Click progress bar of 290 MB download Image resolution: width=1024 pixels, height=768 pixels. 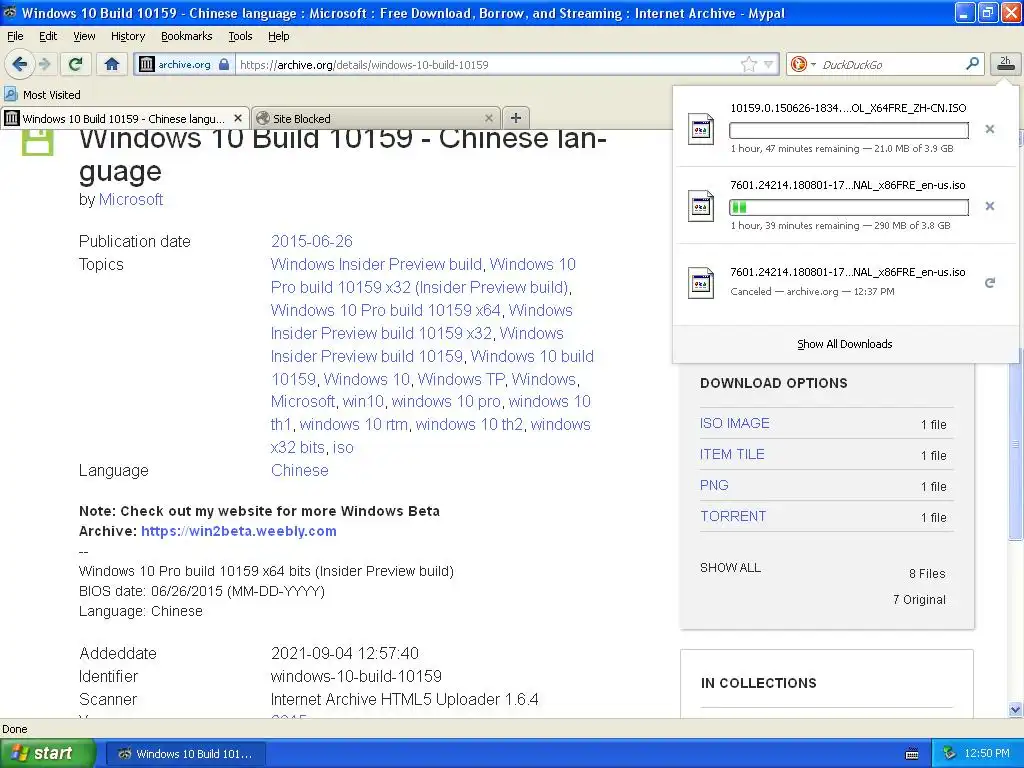tap(848, 208)
